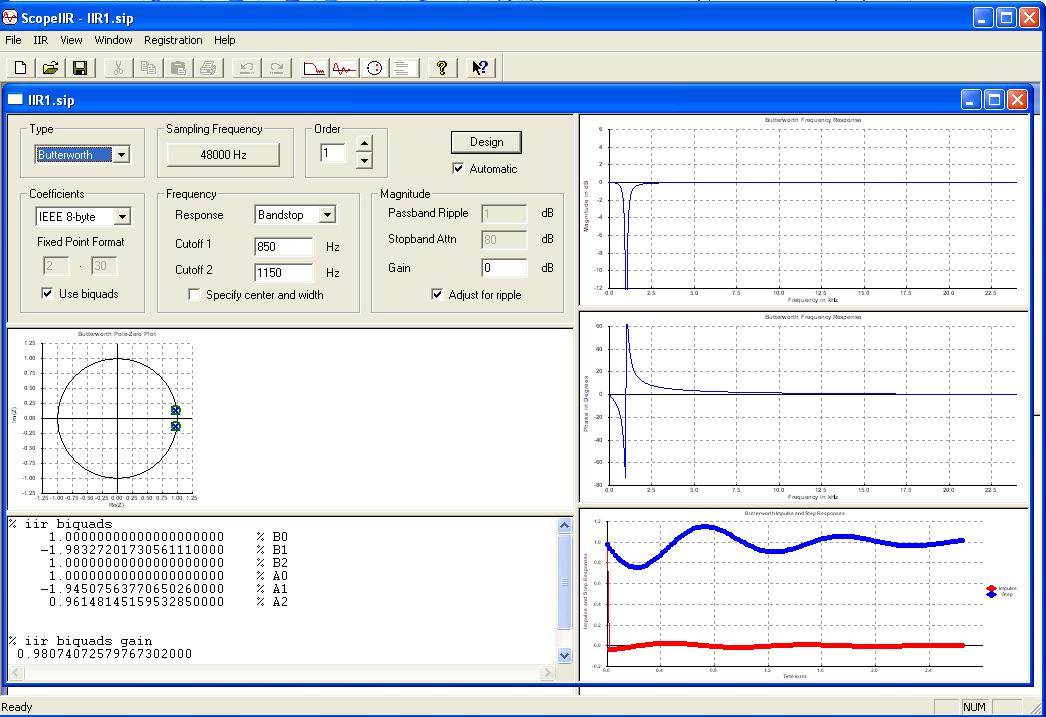Save the file using the floppy disk icon

pyautogui.click(x=81, y=67)
